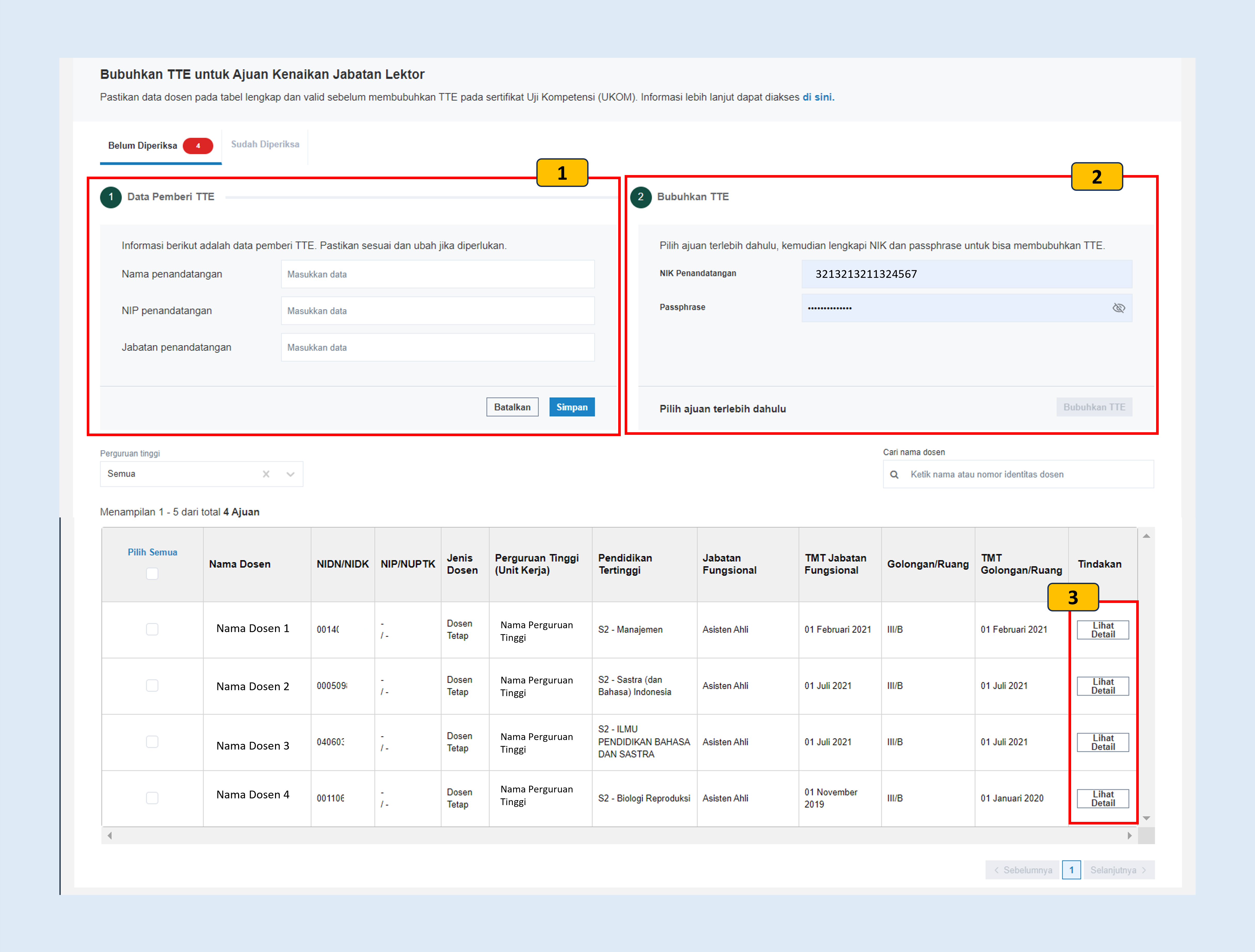This screenshot has height=952, width=1255.
Task: Click the Golongan/Ruang column header
Action: tap(928, 564)
